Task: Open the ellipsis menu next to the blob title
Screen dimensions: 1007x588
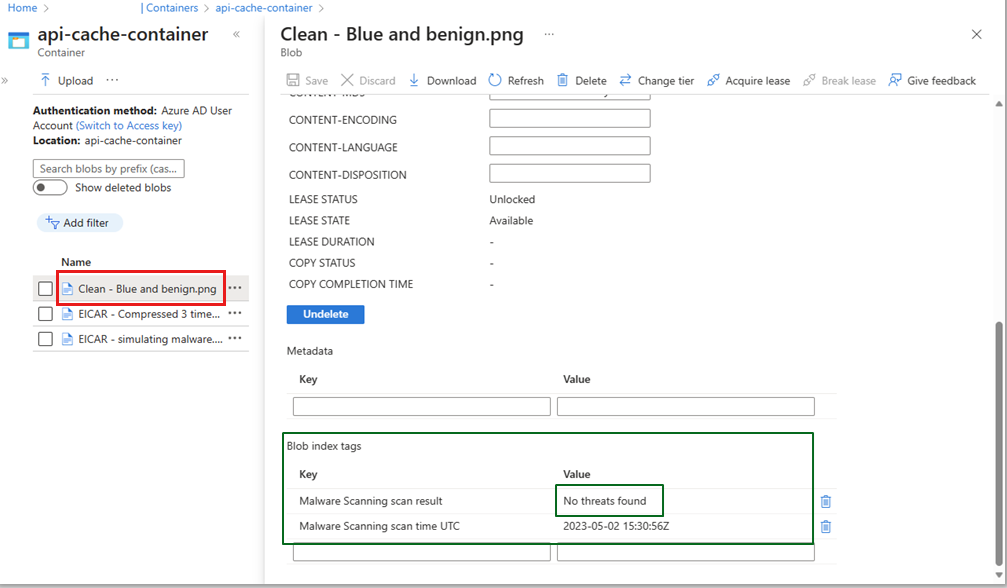Action: tap(548, 33)
